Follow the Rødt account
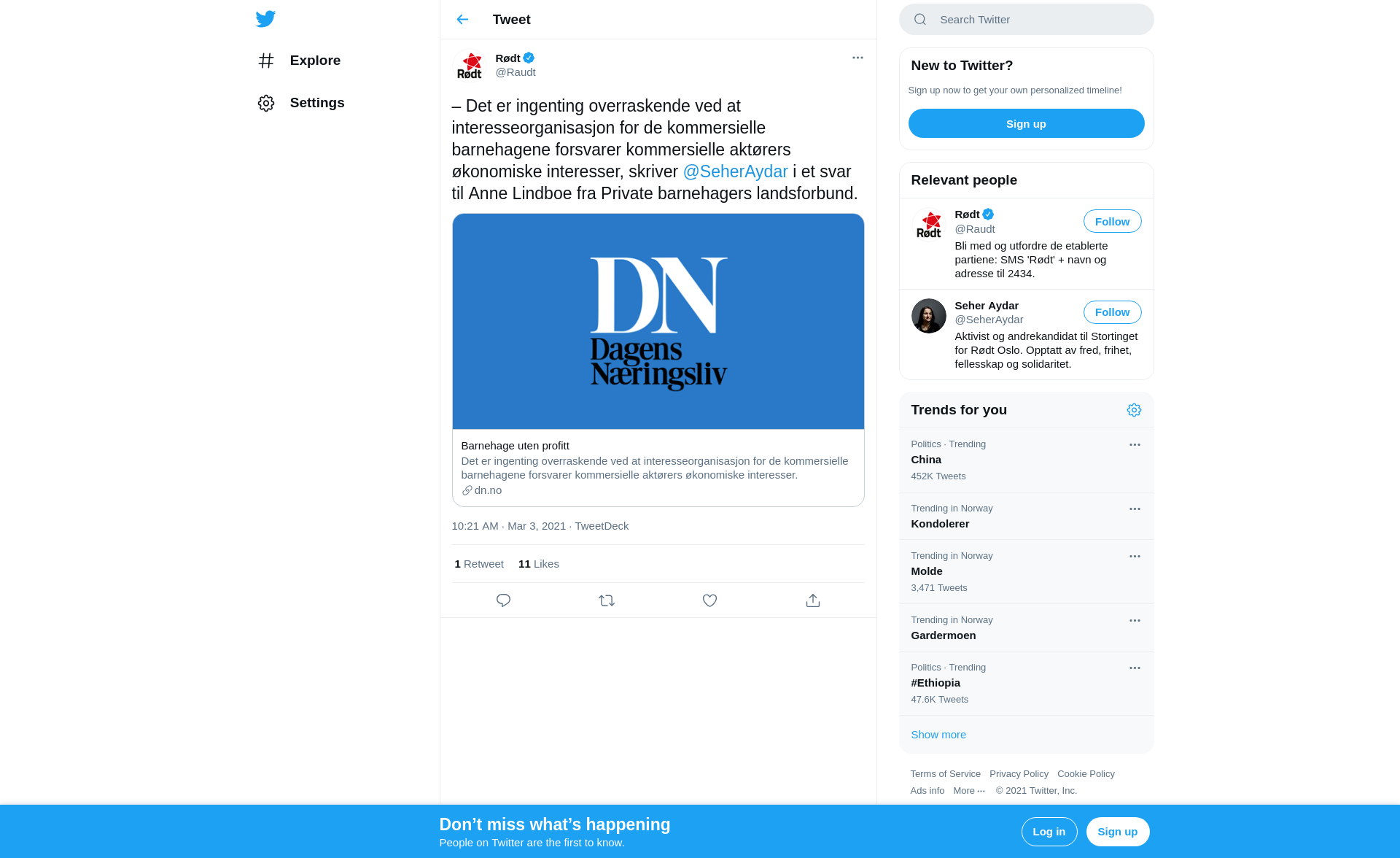 click(1112, 221)
